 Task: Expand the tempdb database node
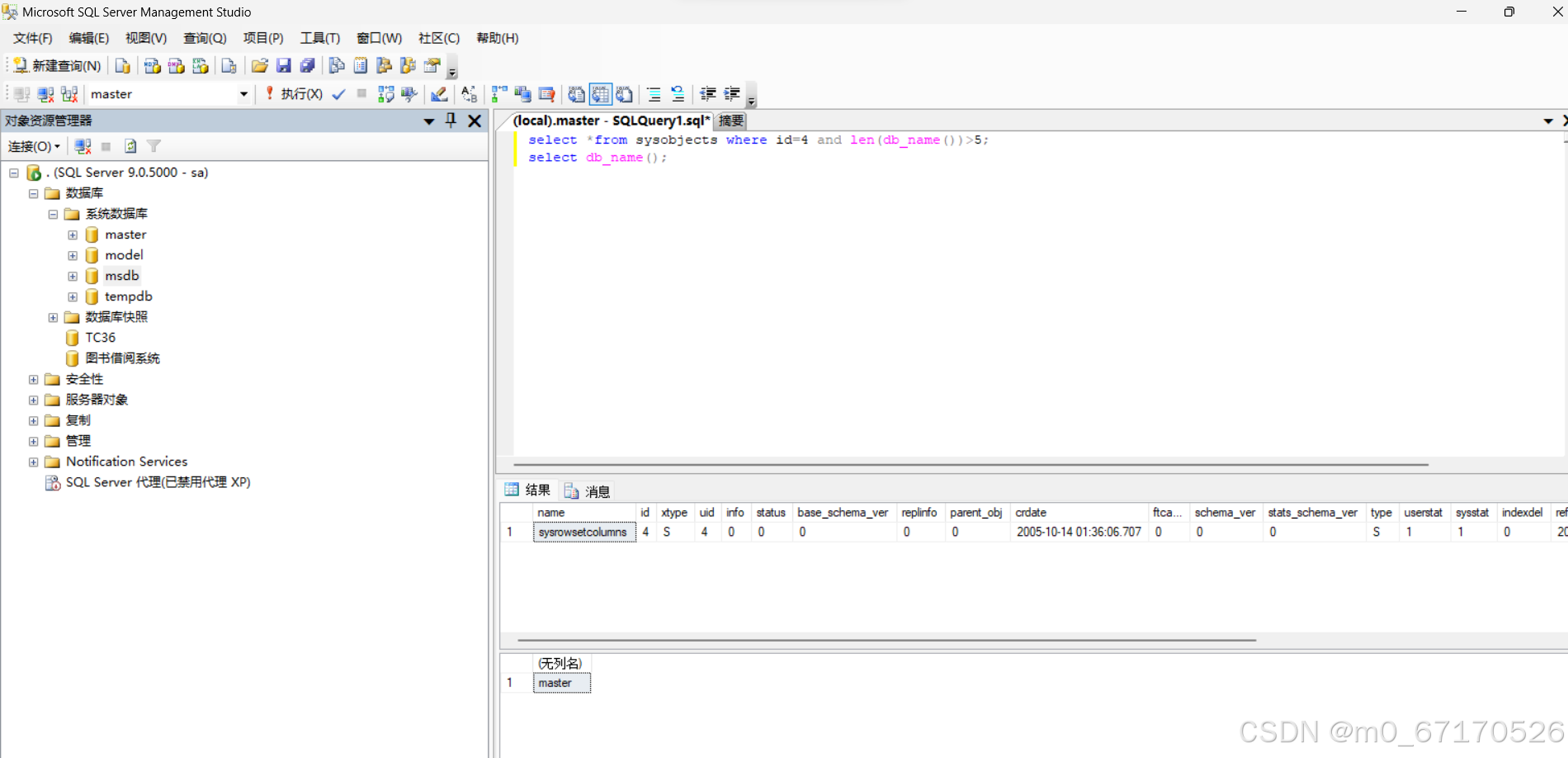tap(73, 297)
